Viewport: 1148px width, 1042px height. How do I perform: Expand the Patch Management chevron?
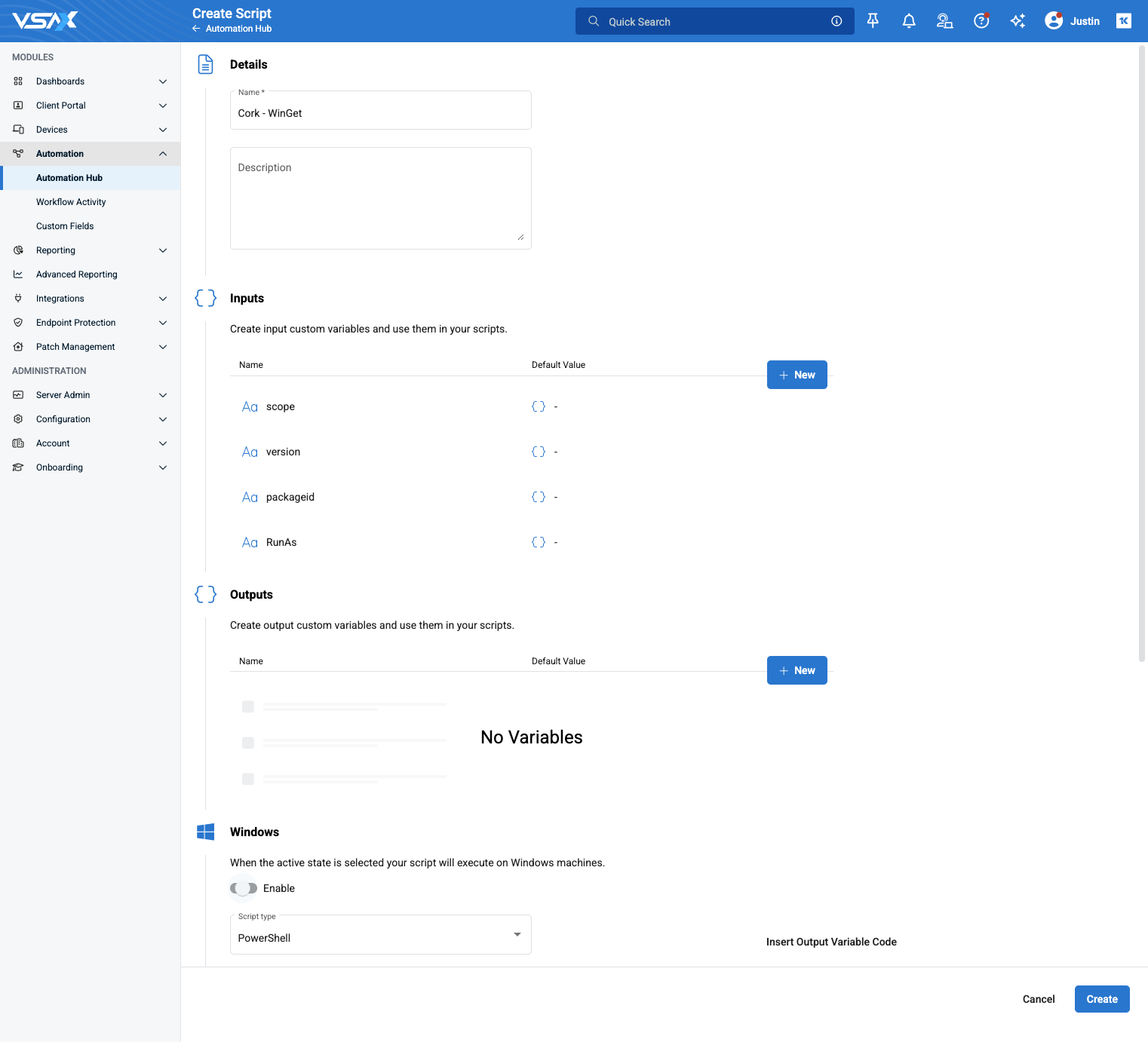163,347
